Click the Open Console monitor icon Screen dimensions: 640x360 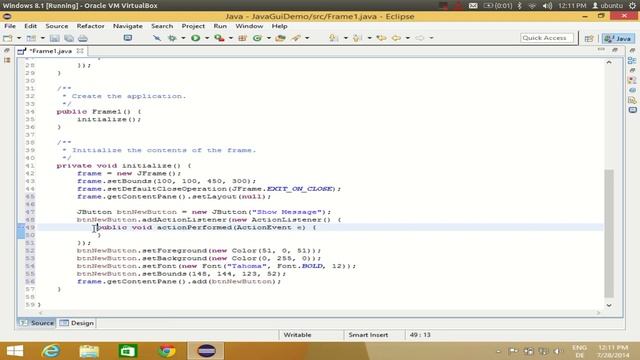[x=128, y=38]
